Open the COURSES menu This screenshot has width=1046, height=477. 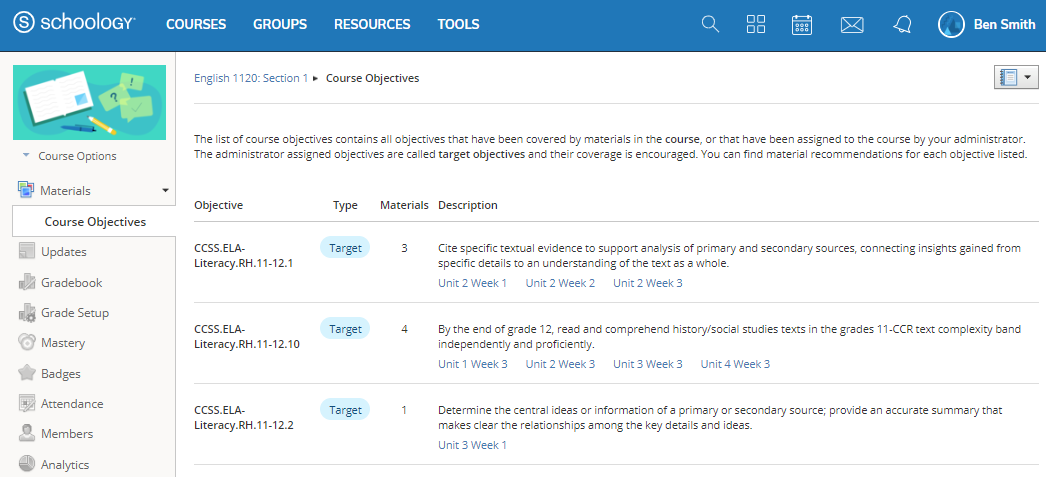(x=196, y=24)
